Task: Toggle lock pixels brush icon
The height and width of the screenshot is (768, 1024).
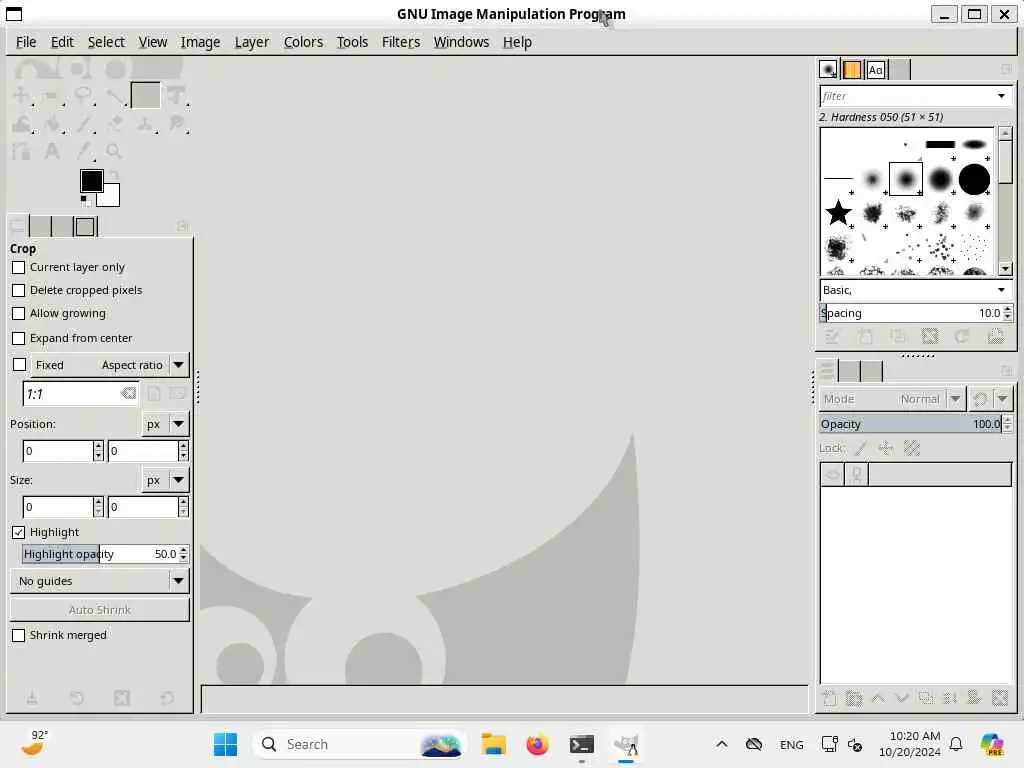Action: coord(861,448)
